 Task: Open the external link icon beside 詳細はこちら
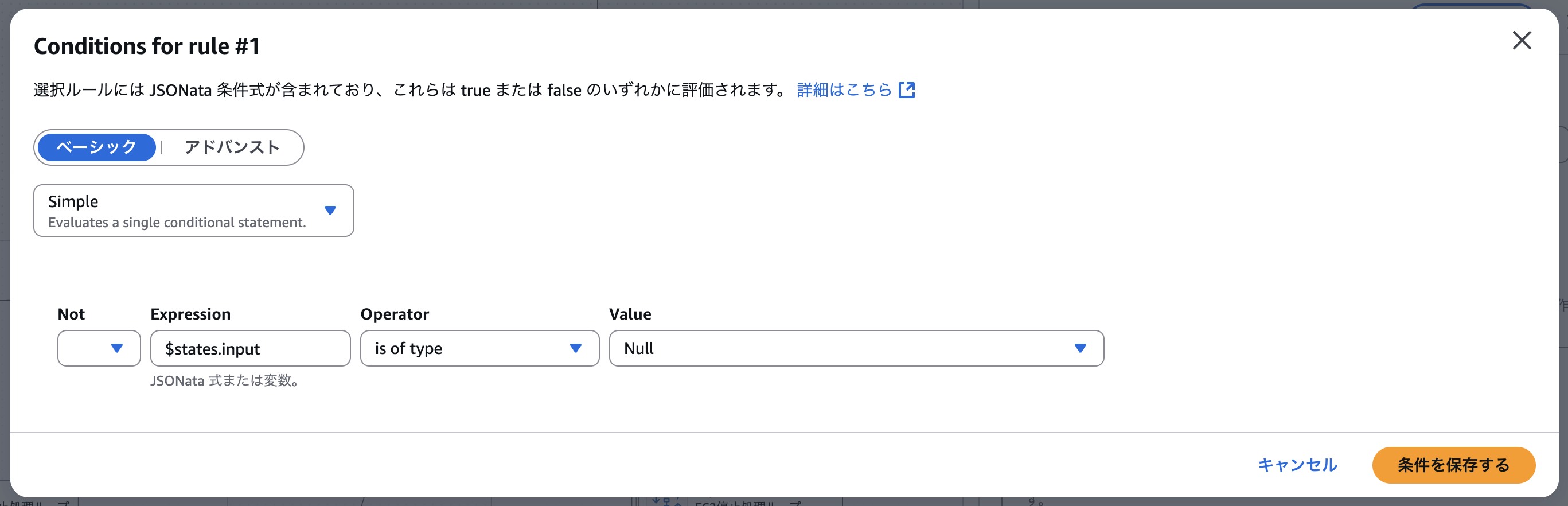906,90
